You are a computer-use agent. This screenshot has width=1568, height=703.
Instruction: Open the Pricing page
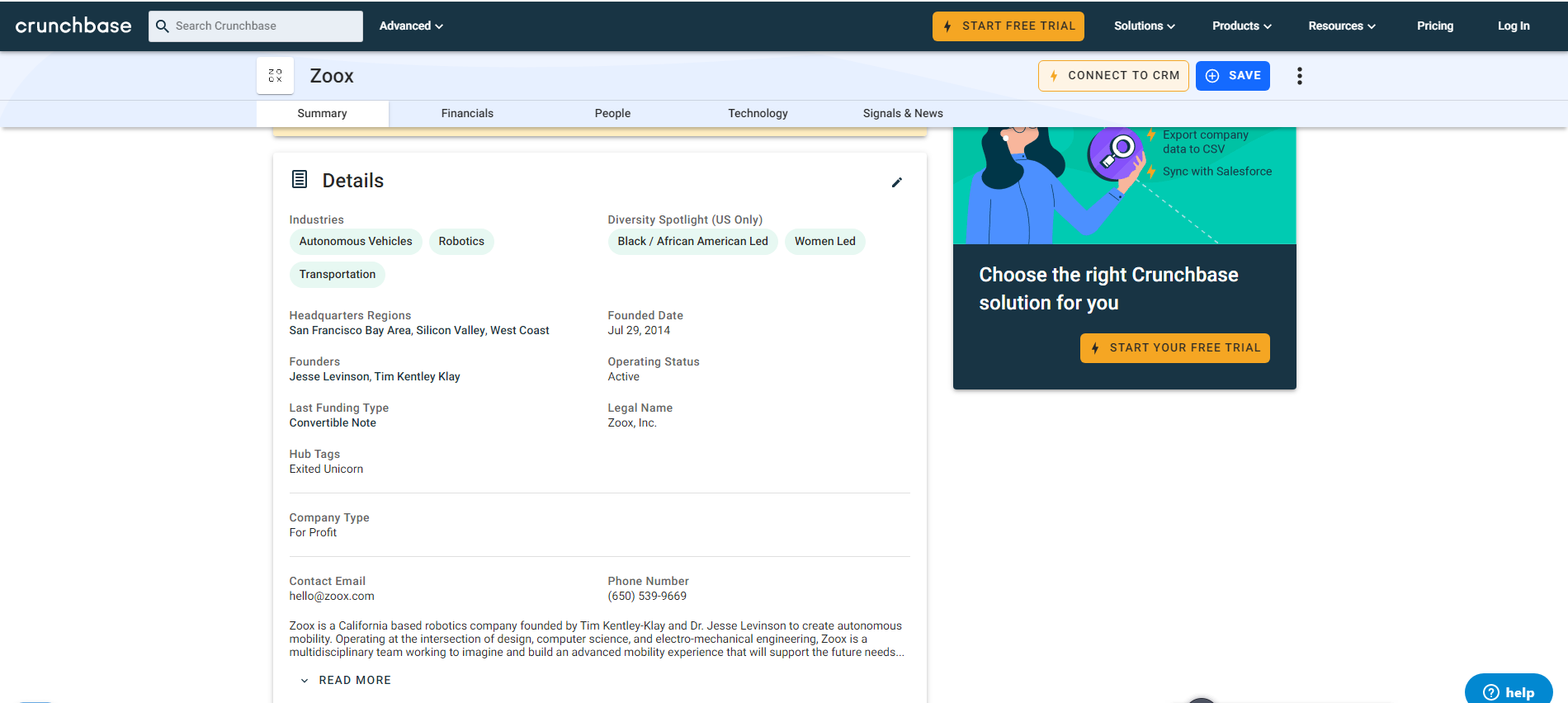pos(1435,26)
